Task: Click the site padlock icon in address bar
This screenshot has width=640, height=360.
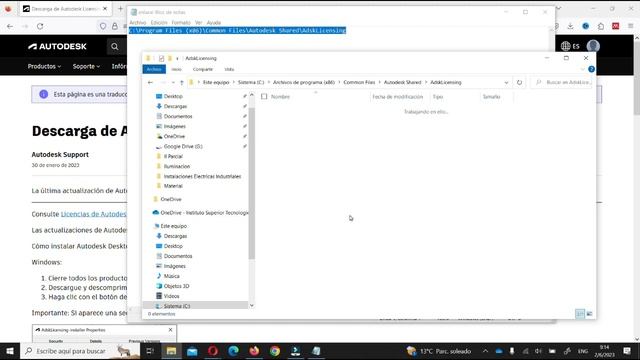Action: click(x=115, y=26)
